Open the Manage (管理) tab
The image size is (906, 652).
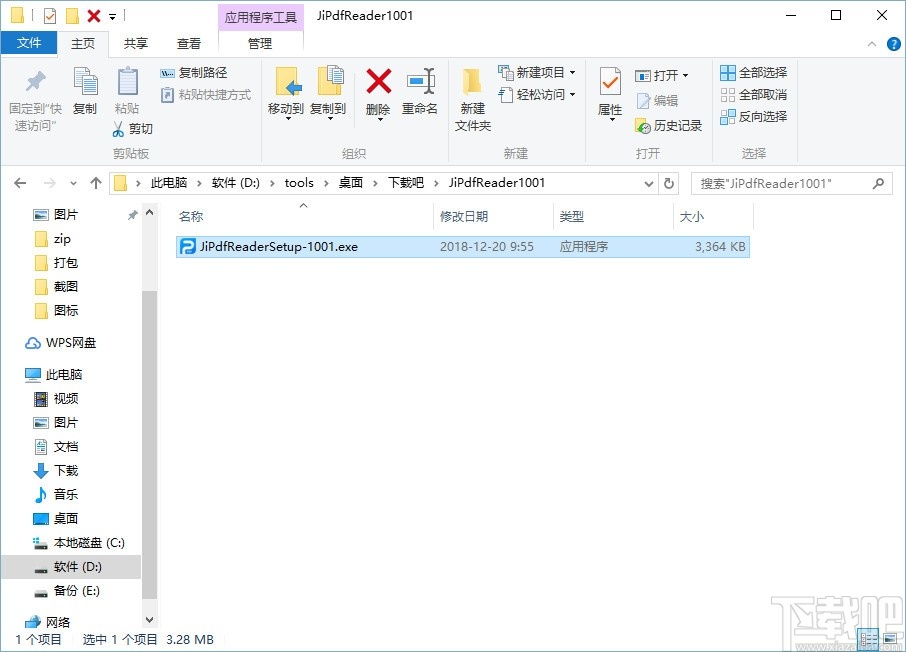coord(260,43)
